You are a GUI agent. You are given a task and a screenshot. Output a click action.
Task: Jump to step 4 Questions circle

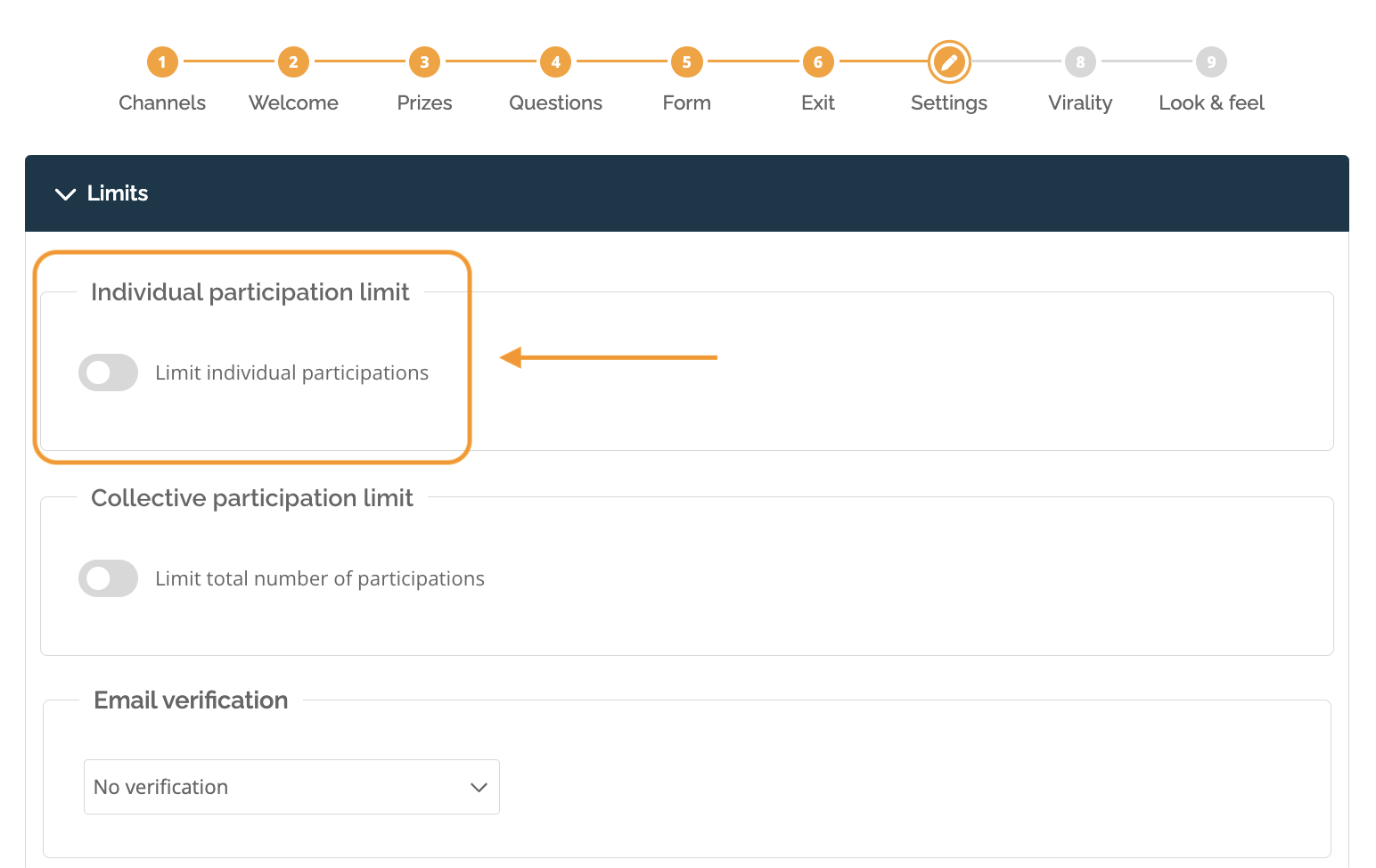click(555, 62)
